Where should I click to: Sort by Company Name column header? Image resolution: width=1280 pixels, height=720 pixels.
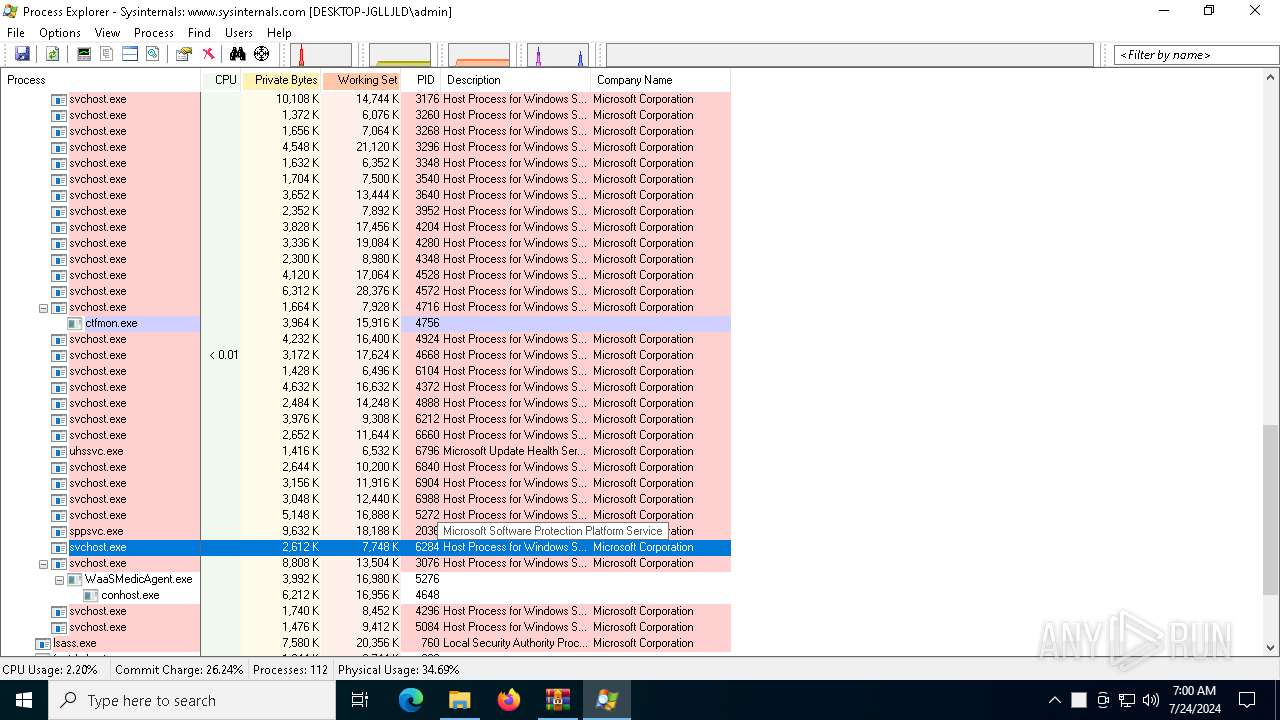660,80
